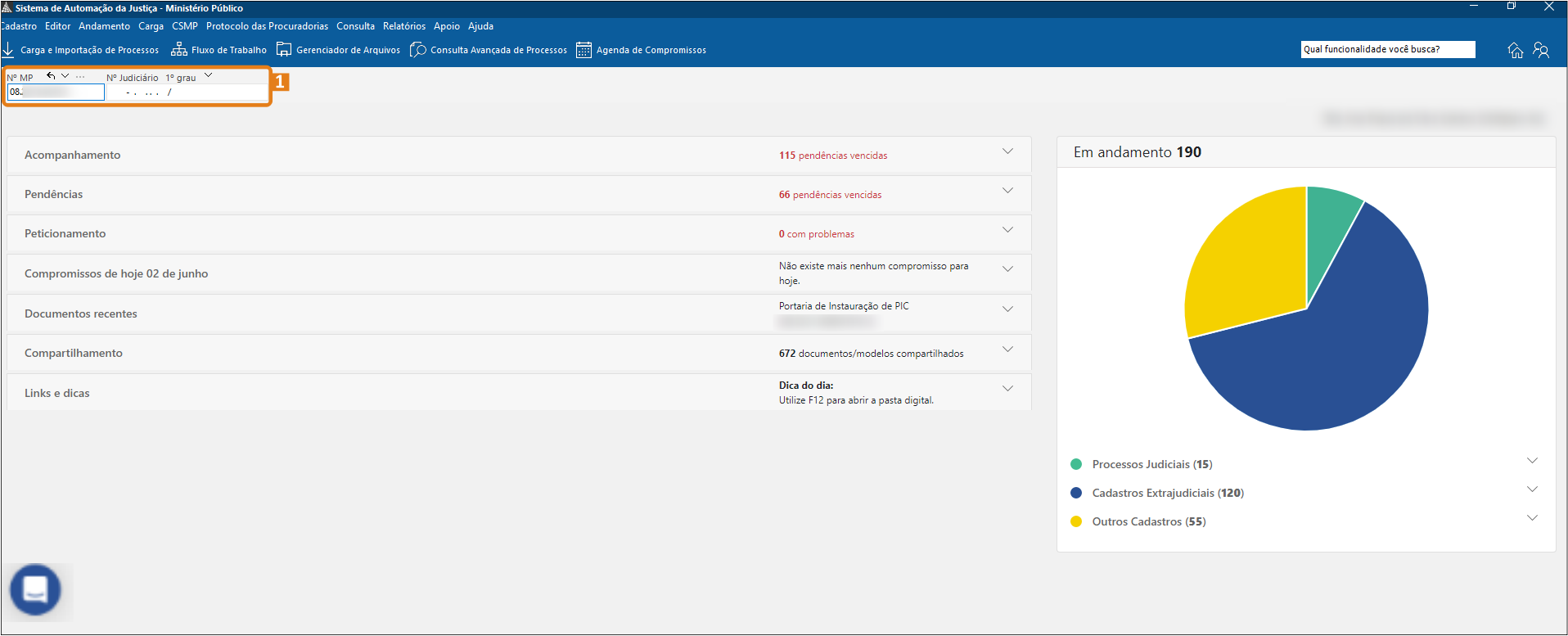Expand the Pendências section
1568x636 pixels.
point(1007,191)
